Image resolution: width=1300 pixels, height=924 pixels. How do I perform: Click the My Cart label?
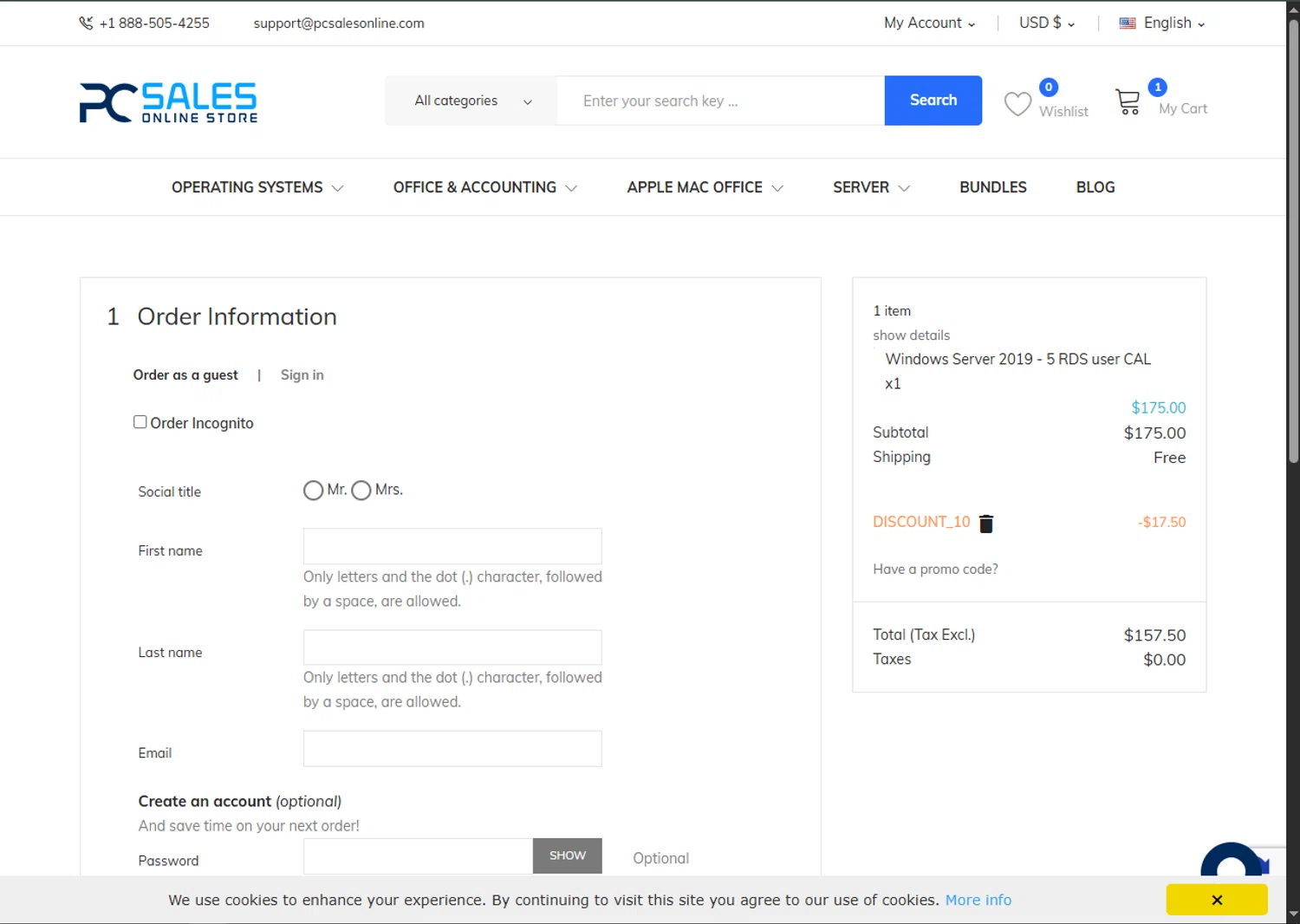1183,108
